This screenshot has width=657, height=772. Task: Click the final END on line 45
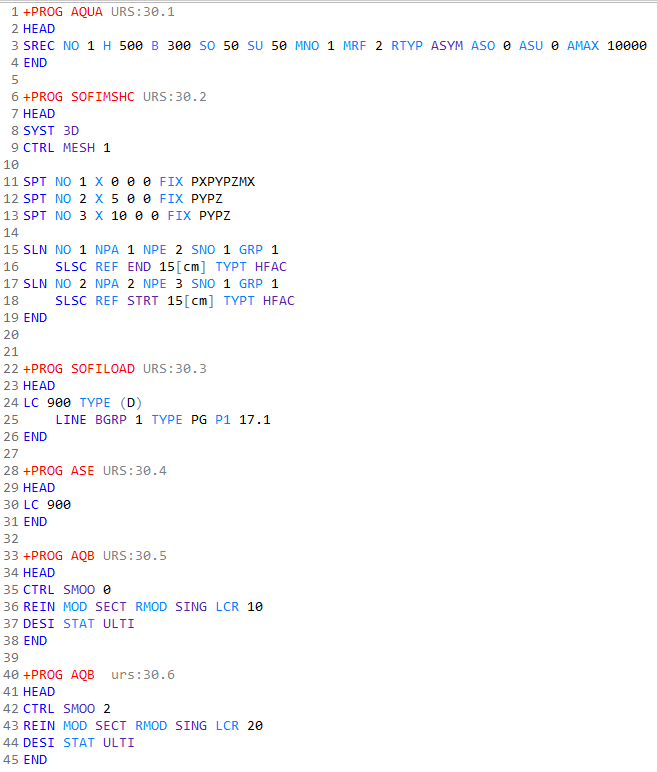pyautogui.click(x=35, y=760)
